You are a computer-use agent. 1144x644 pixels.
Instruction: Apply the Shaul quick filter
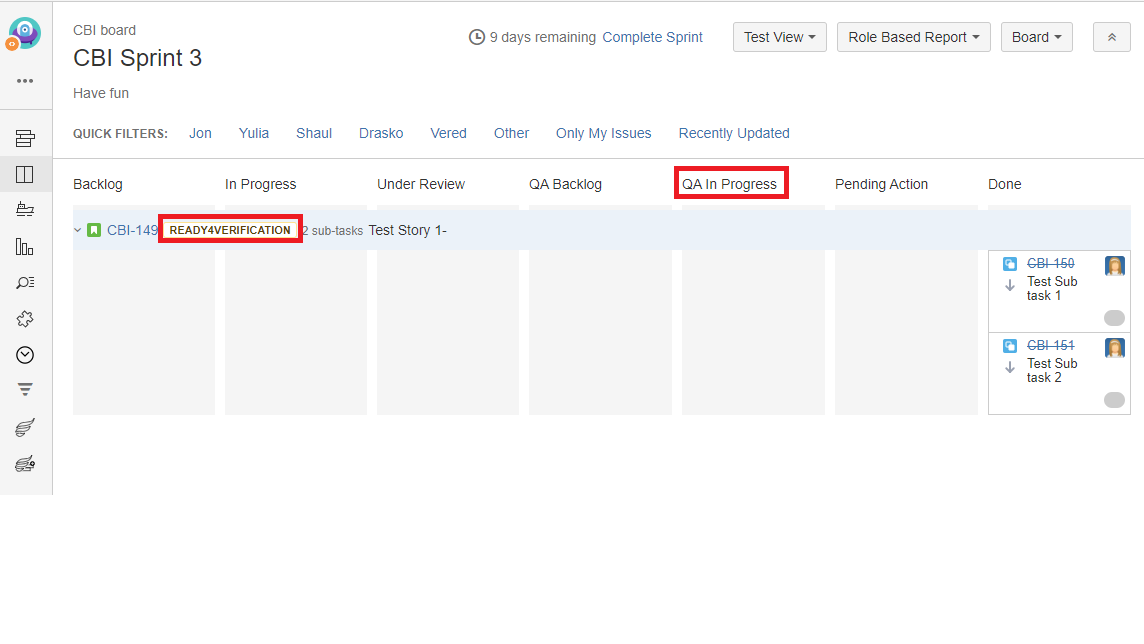tap(314, 133)
